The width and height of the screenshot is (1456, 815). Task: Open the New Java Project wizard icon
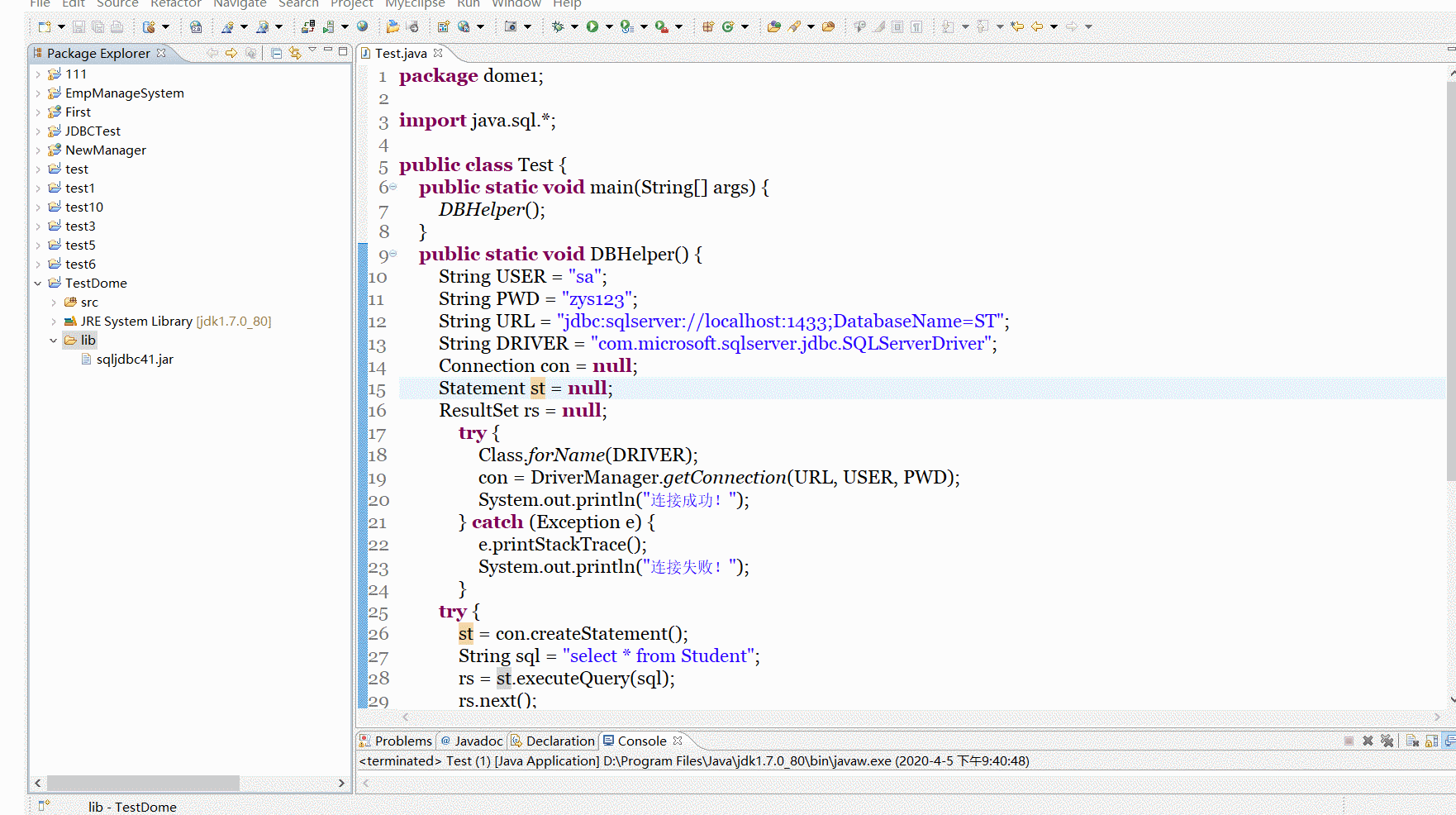click(x=150, y=26)
